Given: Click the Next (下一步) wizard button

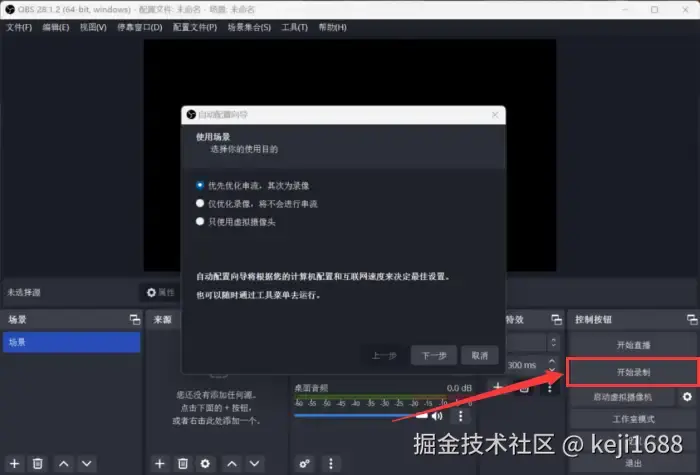Looking at the screenshot, I should (434, 355).
